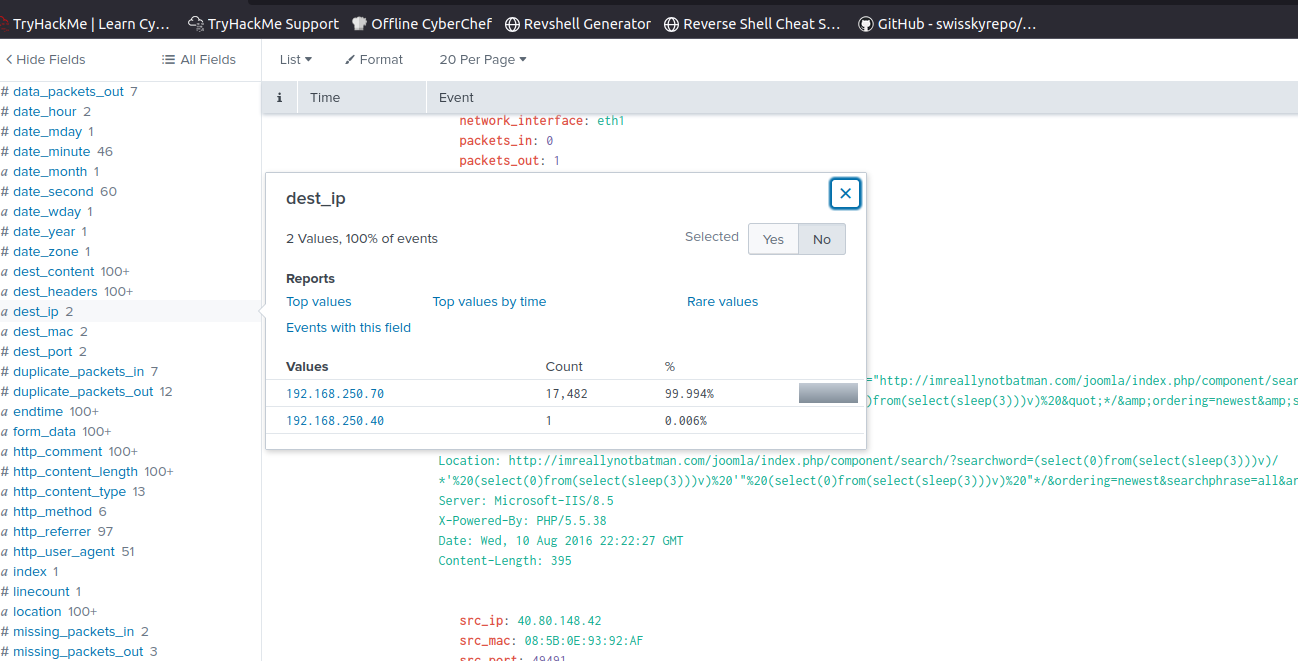
Task: Click the 99.994% percentage bar
Action: tap(828, 393)
